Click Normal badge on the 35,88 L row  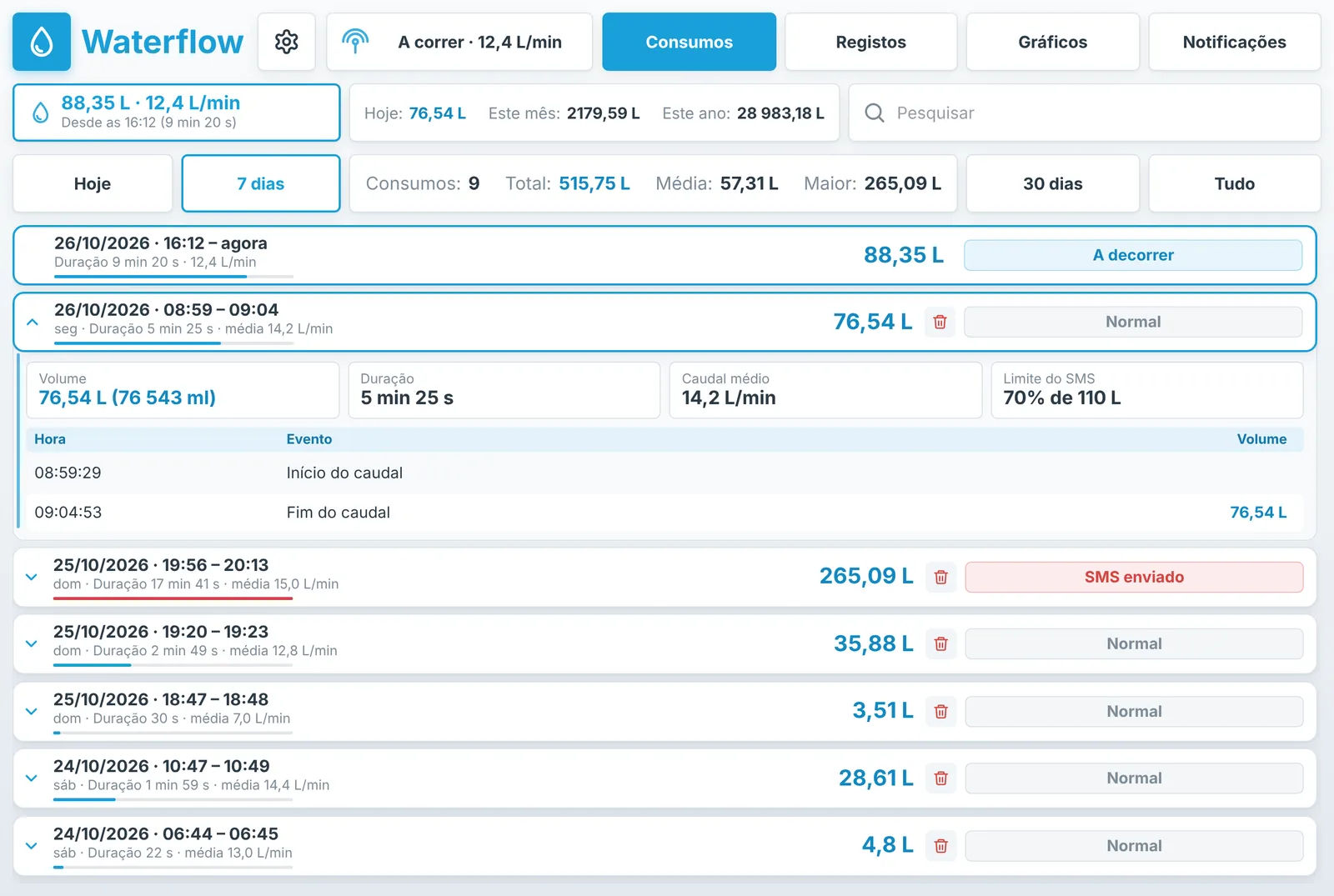pos(1134,643)
